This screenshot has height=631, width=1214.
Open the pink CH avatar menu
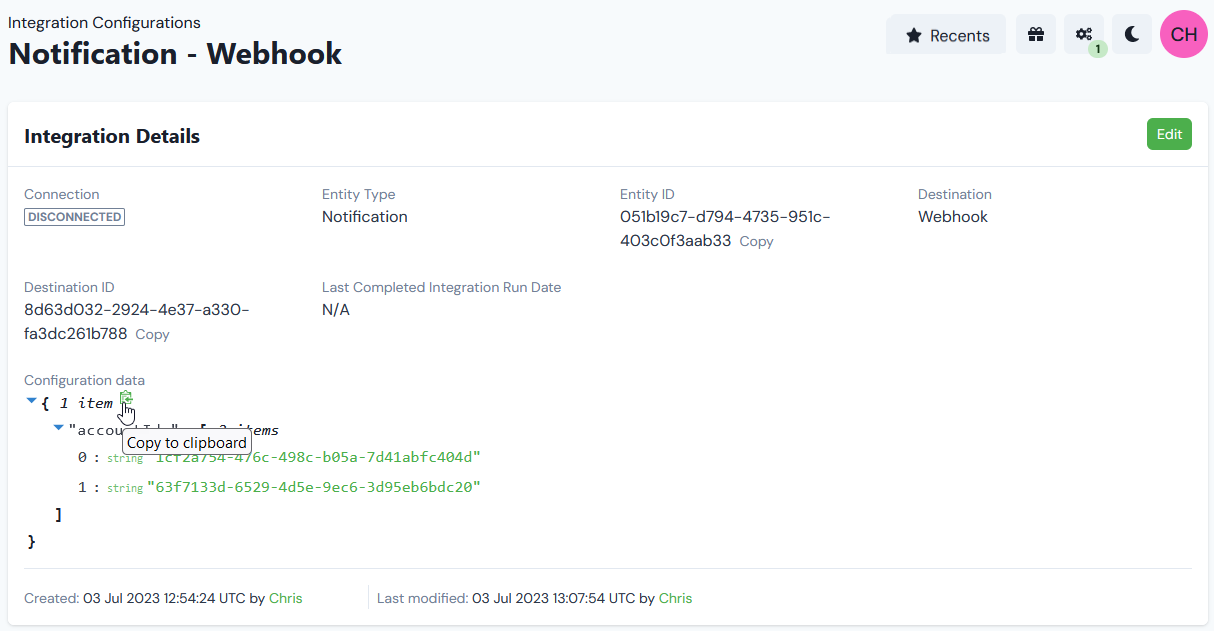1183,34
